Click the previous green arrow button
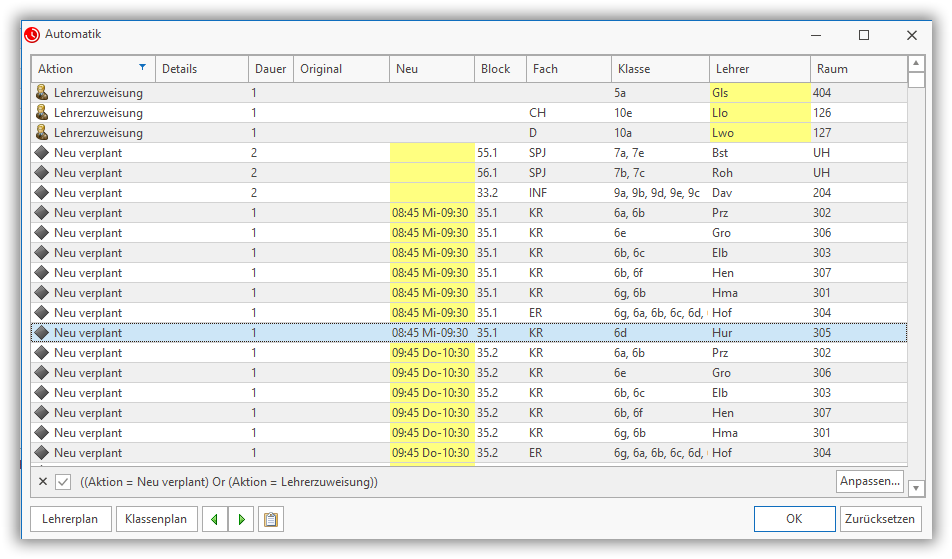The width and height of the screenshot is (952, 559). [215, 519]
